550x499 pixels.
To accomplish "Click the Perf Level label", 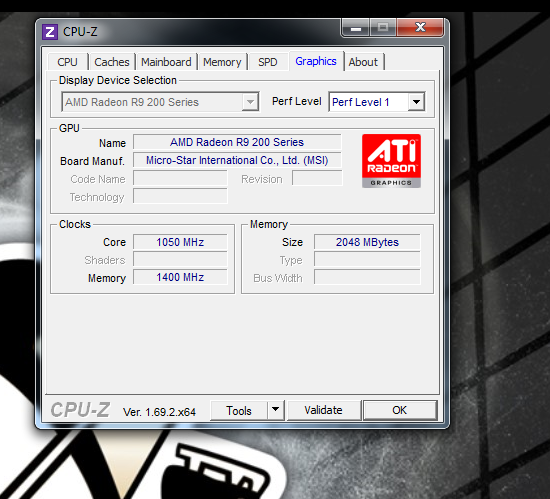I will point(296,101).
